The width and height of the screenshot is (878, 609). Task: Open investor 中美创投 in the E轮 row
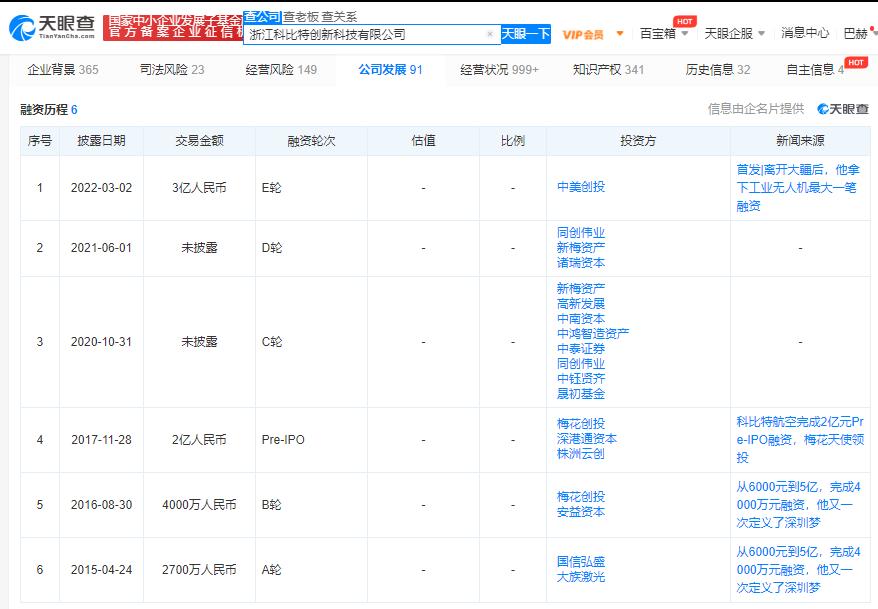click(x=581, y=187)
